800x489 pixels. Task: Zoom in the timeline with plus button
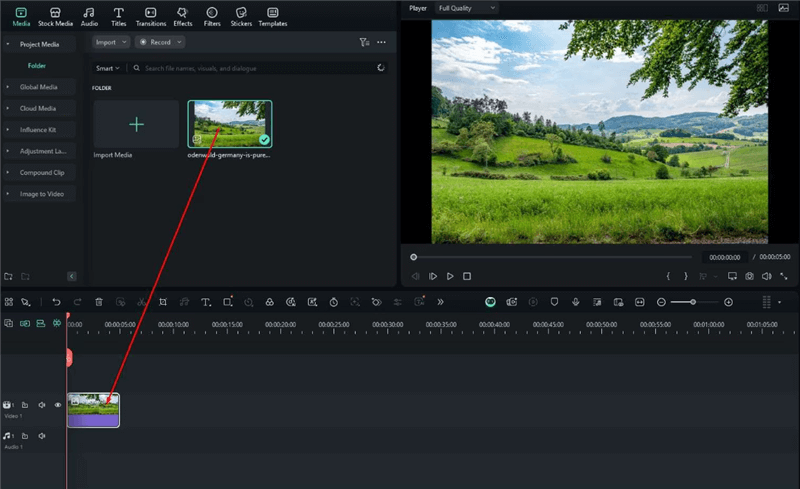(729, 302)
